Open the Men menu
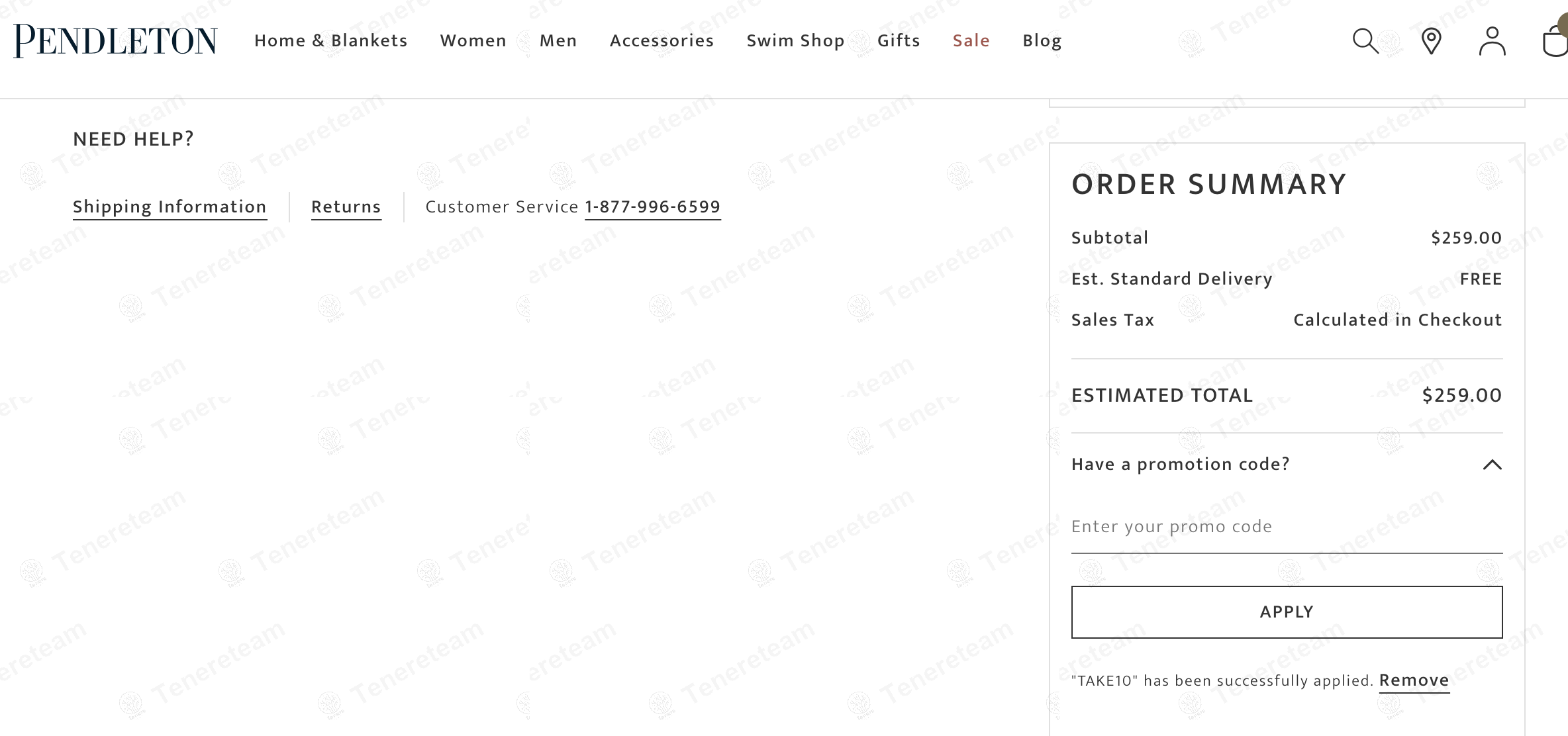Screen dimensions: 1568x736 click(558, 41)
